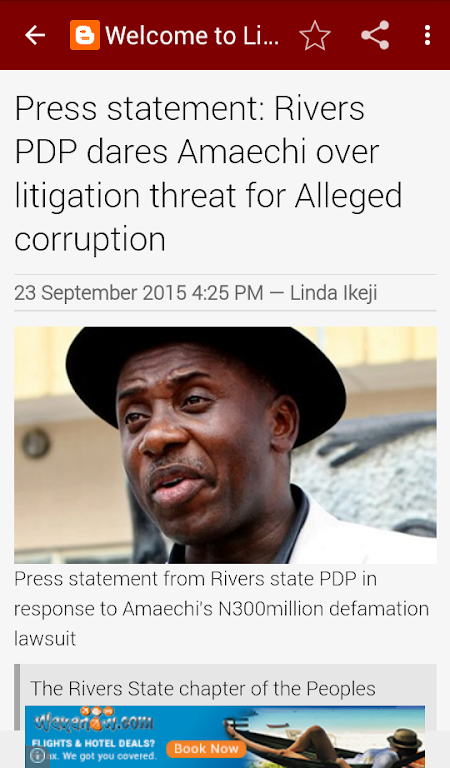Screen dimensions: 450x768
Task: Tap the gray blockquote bar beside quote
Action: pos(17,697)
